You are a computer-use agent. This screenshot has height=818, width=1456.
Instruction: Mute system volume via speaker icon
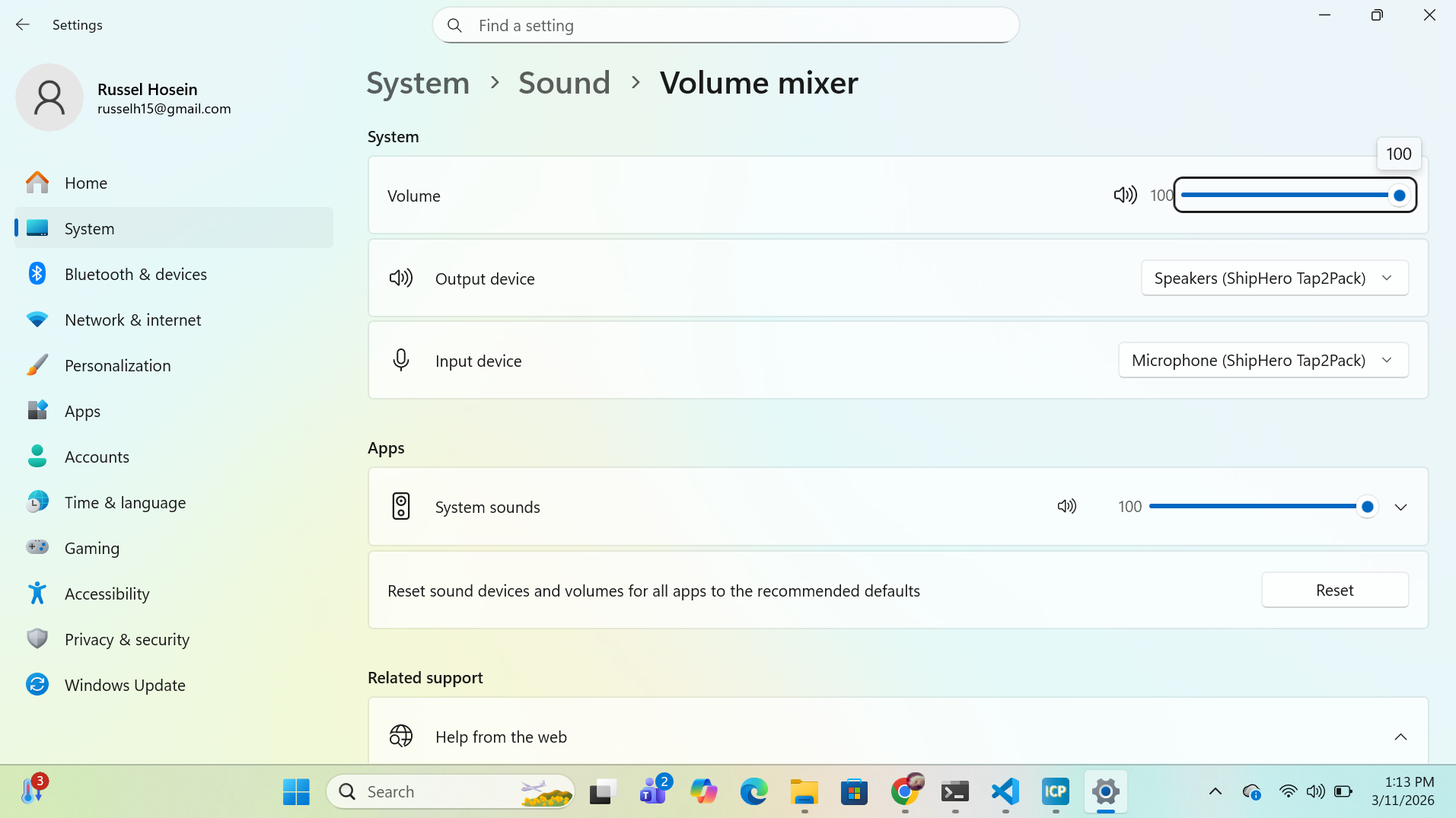point(1125,196)
